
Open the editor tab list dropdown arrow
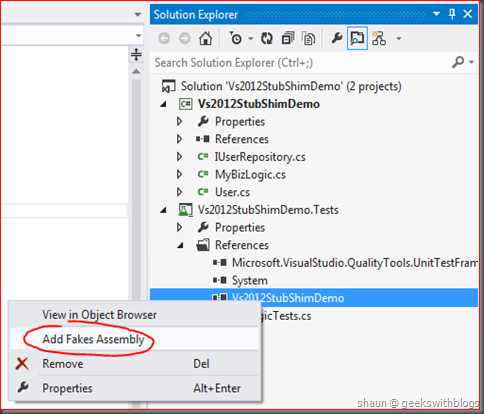pyautogui.click(x=137, y=15)
